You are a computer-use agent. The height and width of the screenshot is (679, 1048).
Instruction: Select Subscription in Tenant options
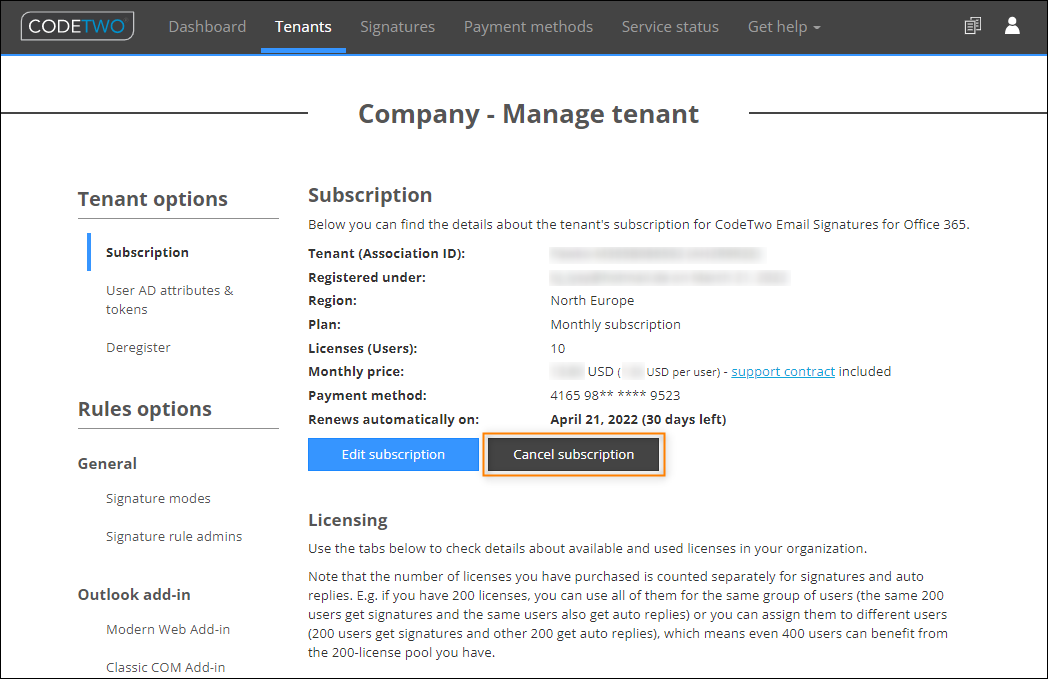147,253
